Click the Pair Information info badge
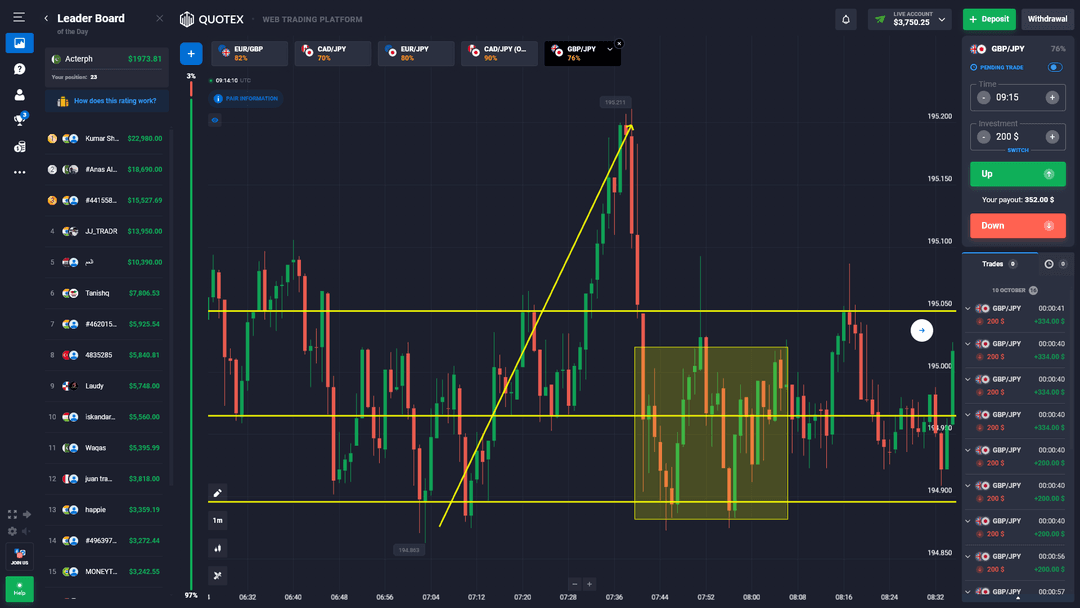This screenshot has width=1080, height=608. (x=246, y=99)
